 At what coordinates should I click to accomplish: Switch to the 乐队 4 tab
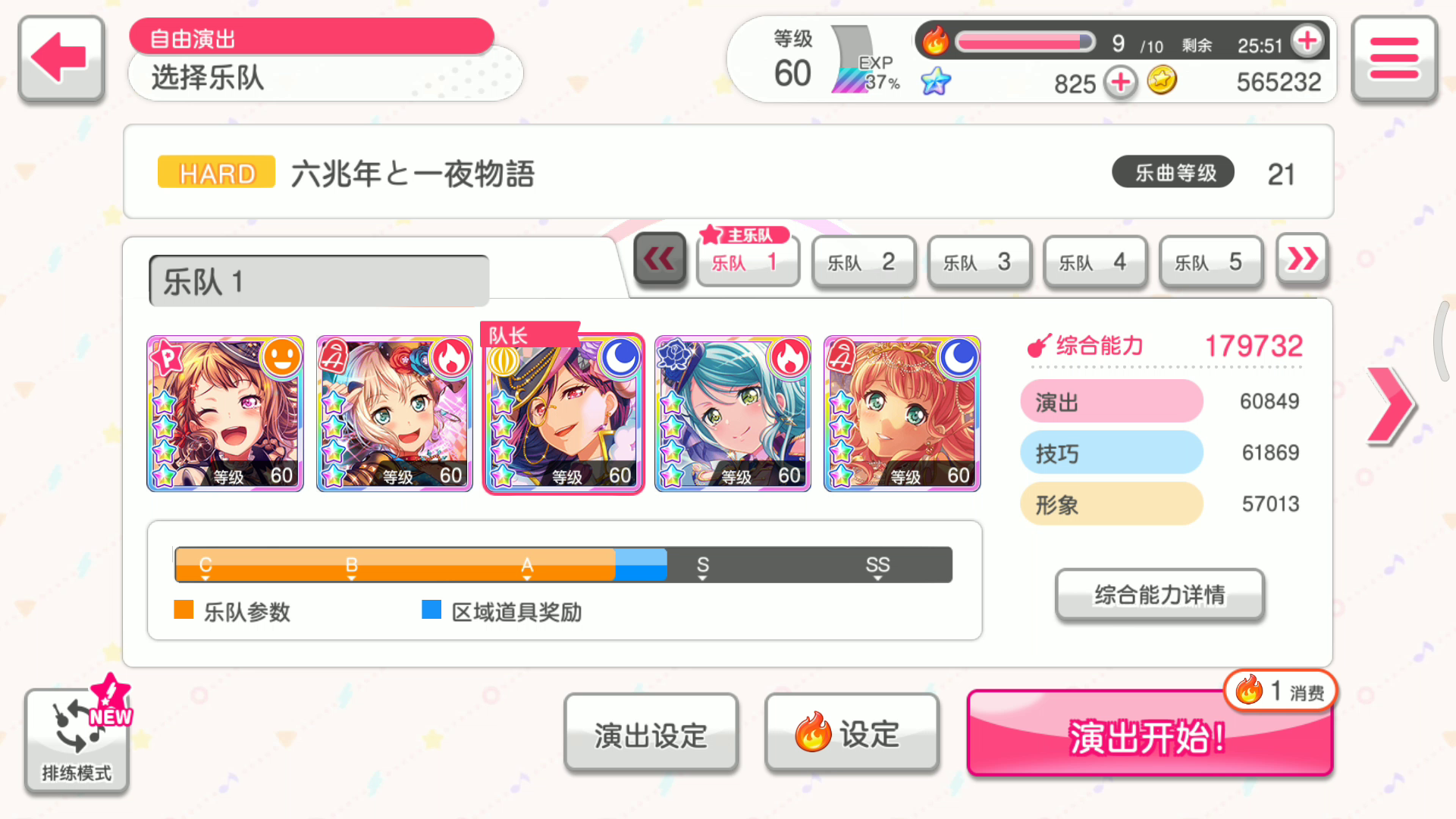point(1094,262)
